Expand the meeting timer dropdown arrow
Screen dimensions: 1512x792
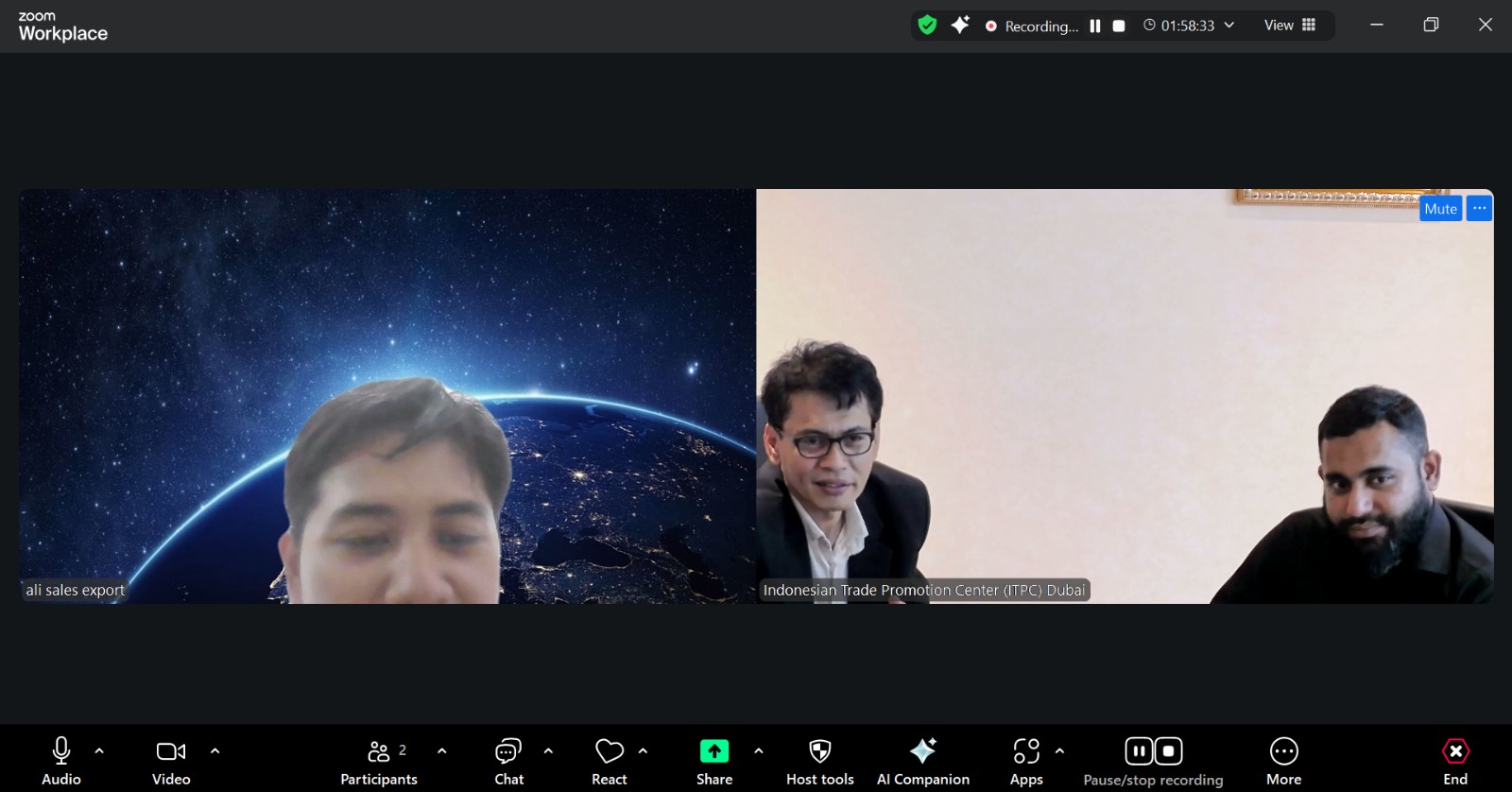click(x=1229, y=26)
